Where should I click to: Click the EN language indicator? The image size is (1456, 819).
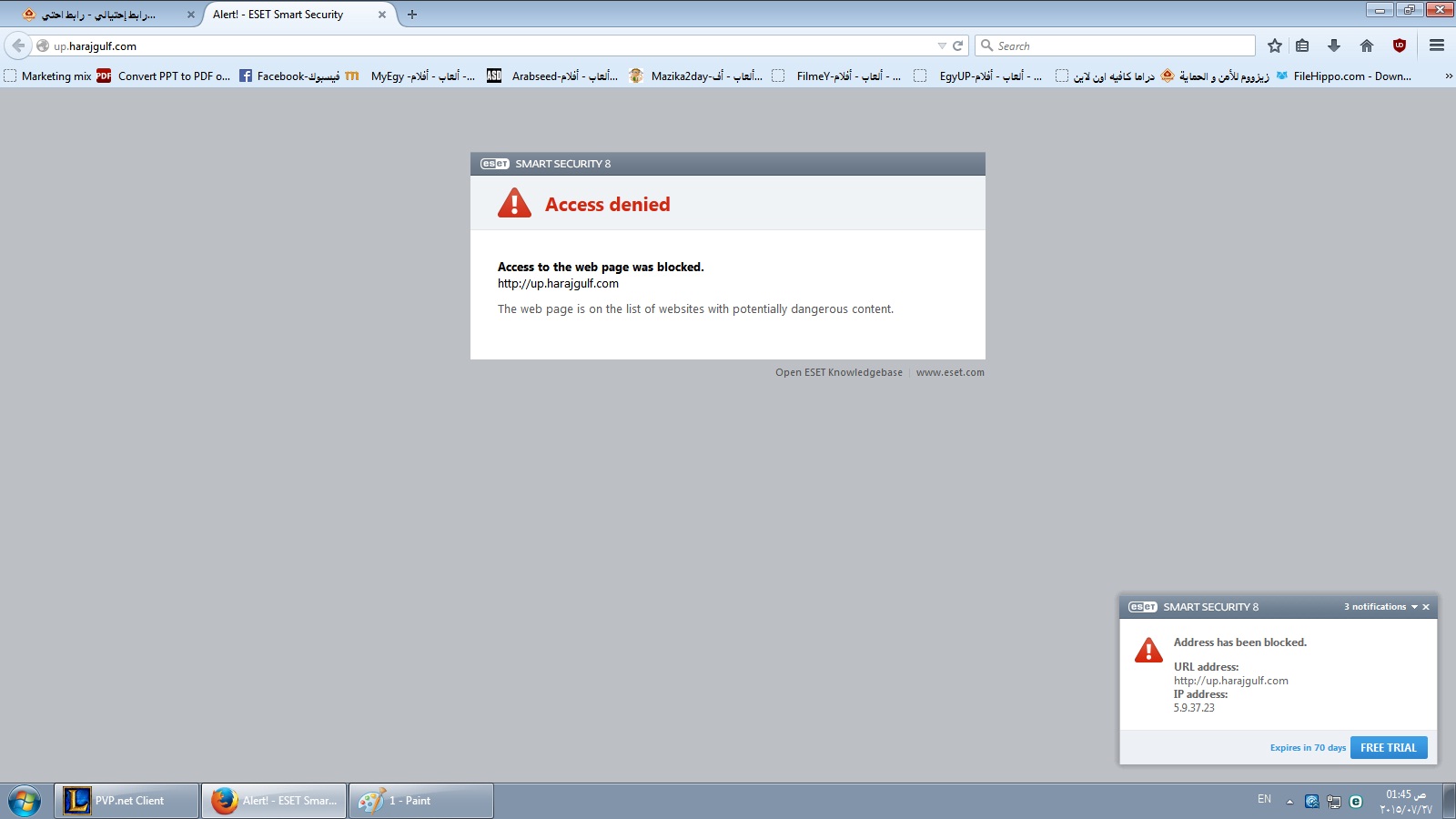tap(1264, 799)
